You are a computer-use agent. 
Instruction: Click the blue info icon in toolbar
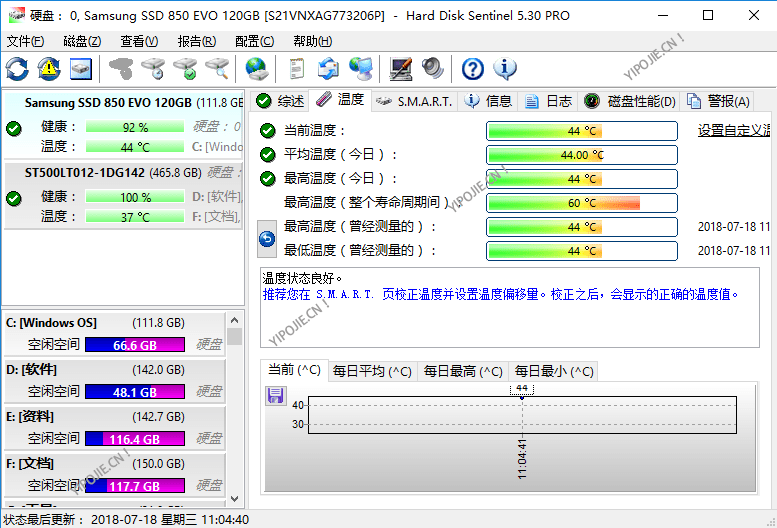(x=505, y=69)
